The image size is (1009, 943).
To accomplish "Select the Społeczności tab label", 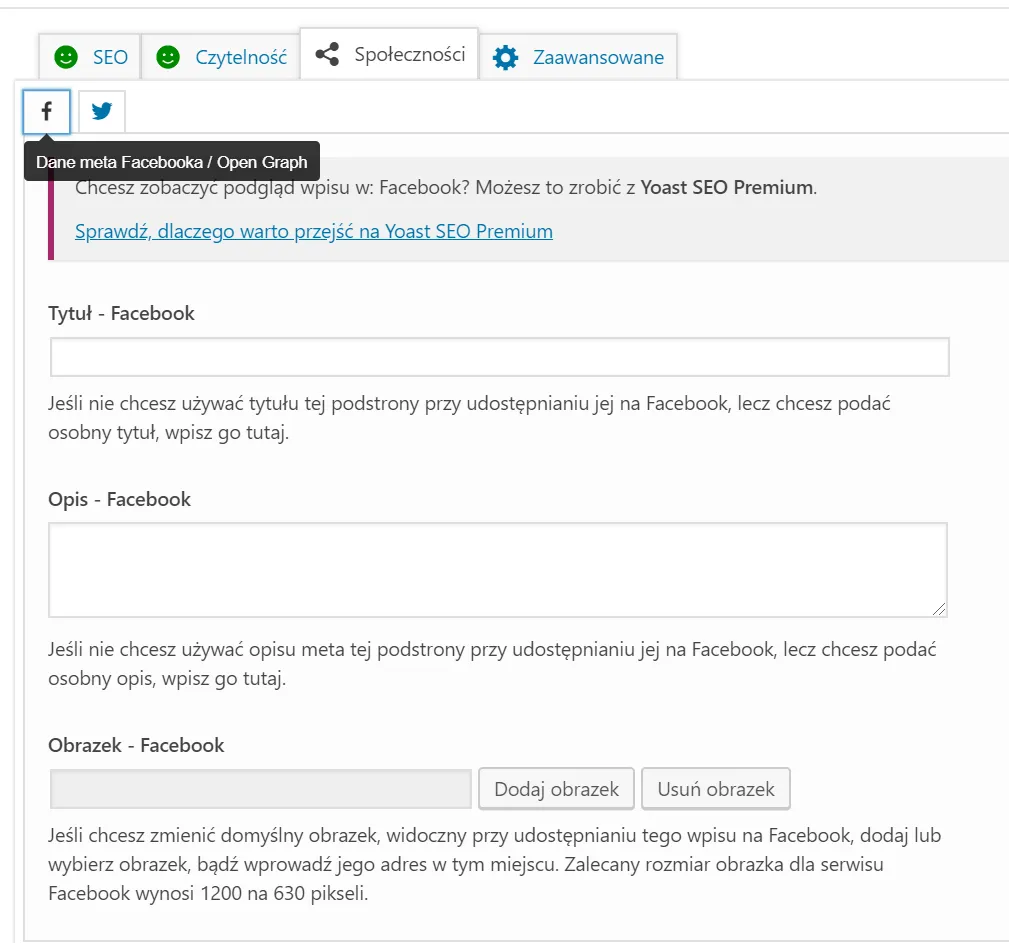I will [410, 55].
